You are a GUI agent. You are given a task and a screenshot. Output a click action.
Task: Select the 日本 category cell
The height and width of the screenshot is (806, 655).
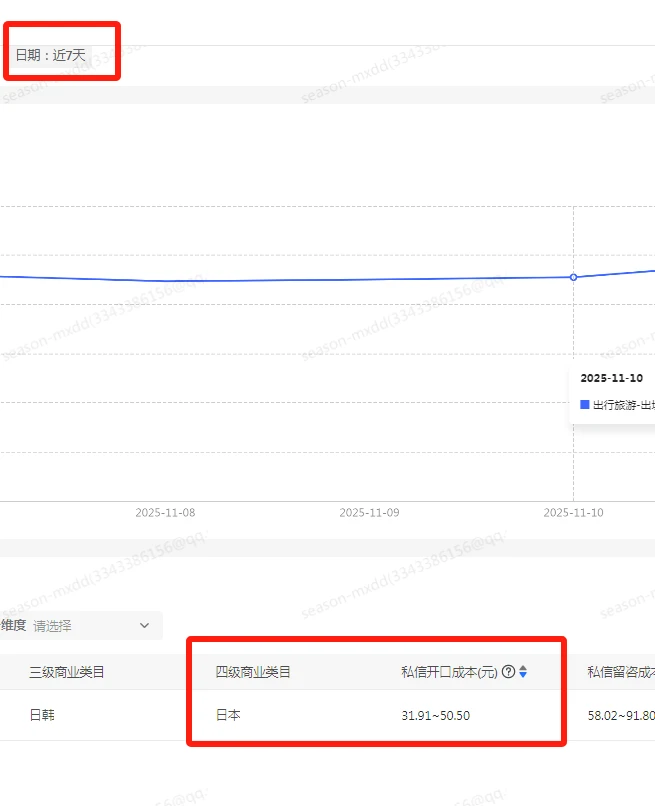228,715
